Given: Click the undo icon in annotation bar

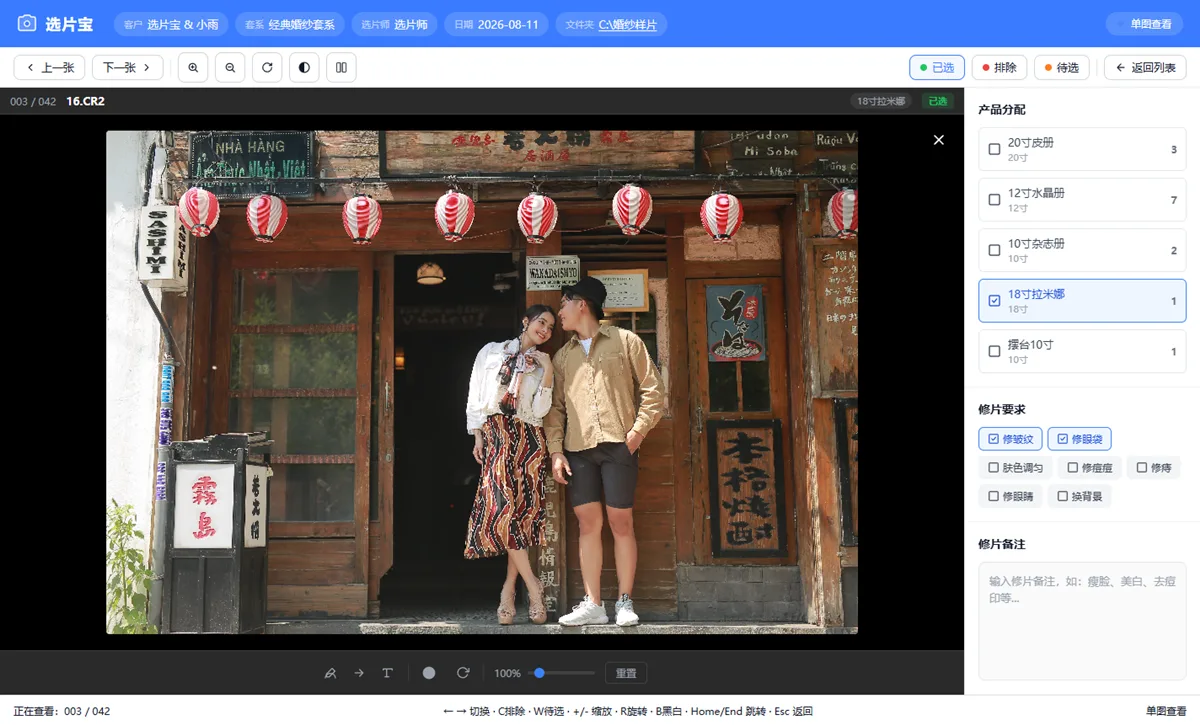Looking at the screenshot, I should click(463, 673).
